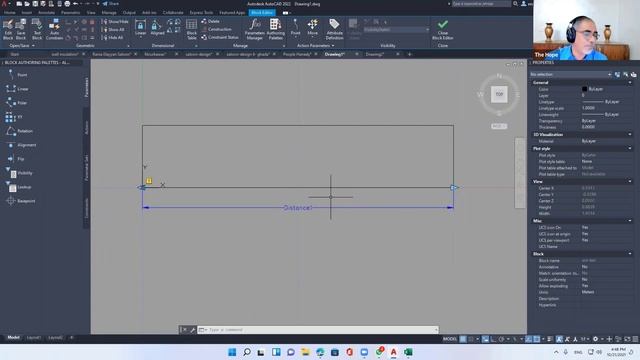
Task: Switch to the Parameter Sets palette tab
Action: pyautogui.click(x=87, y=167)
